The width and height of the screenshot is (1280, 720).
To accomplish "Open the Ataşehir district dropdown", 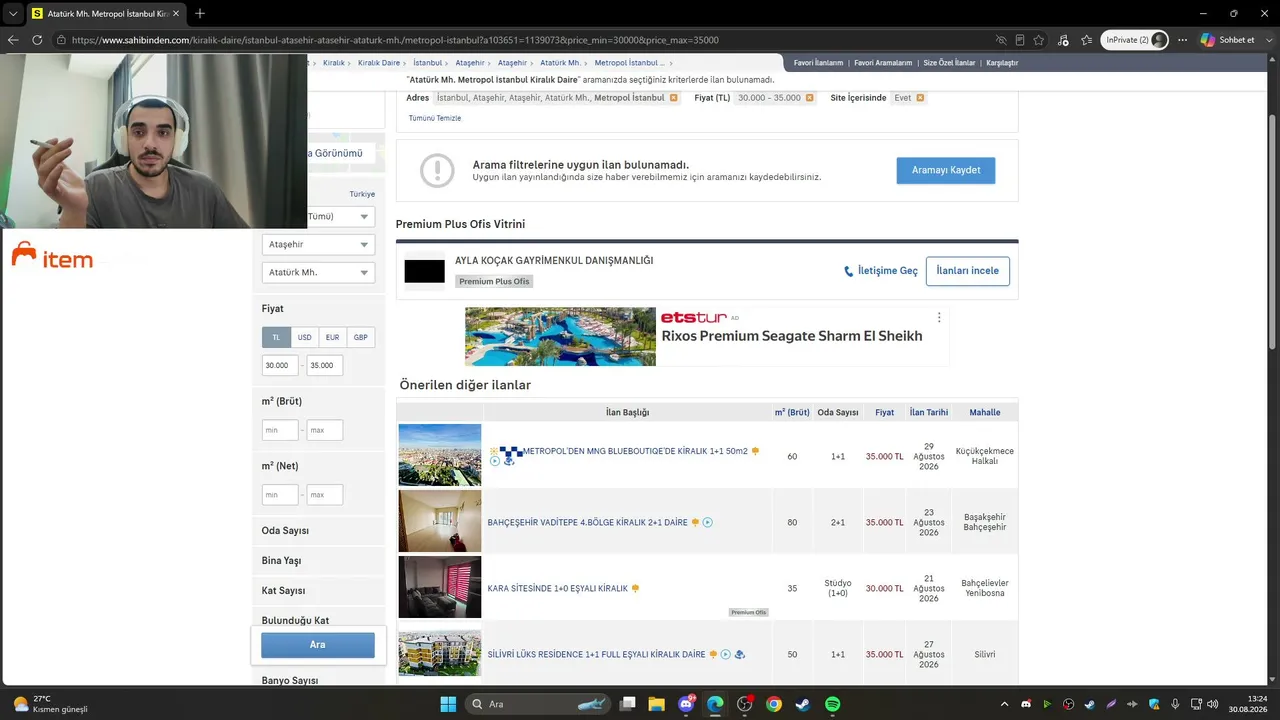I will point(318,244).
